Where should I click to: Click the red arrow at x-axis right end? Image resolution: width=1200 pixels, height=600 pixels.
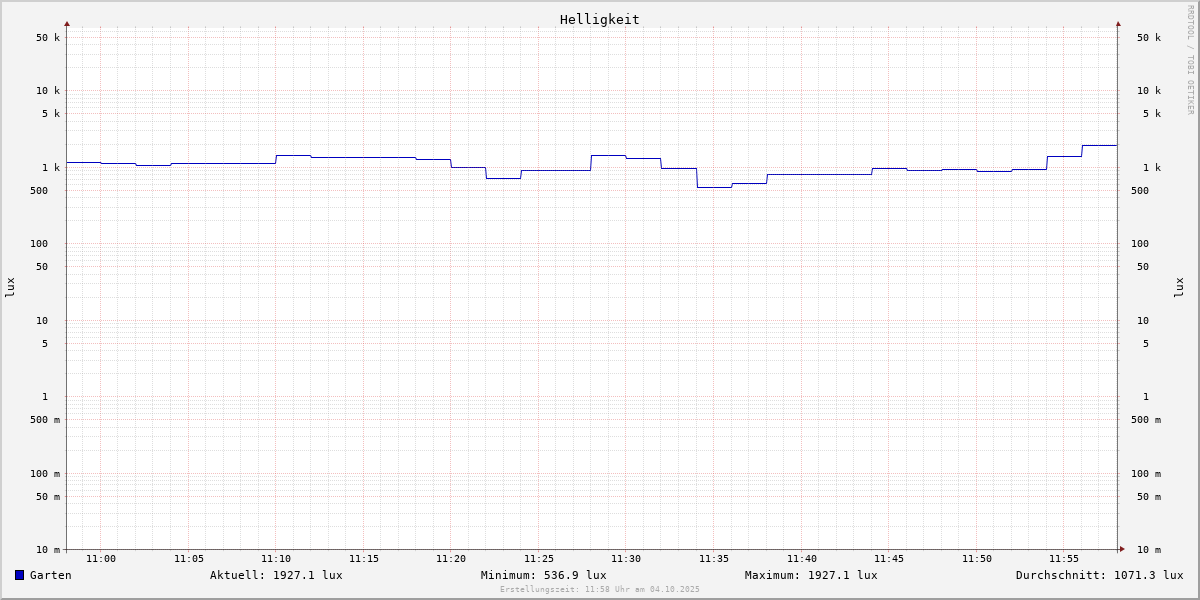1122,549
